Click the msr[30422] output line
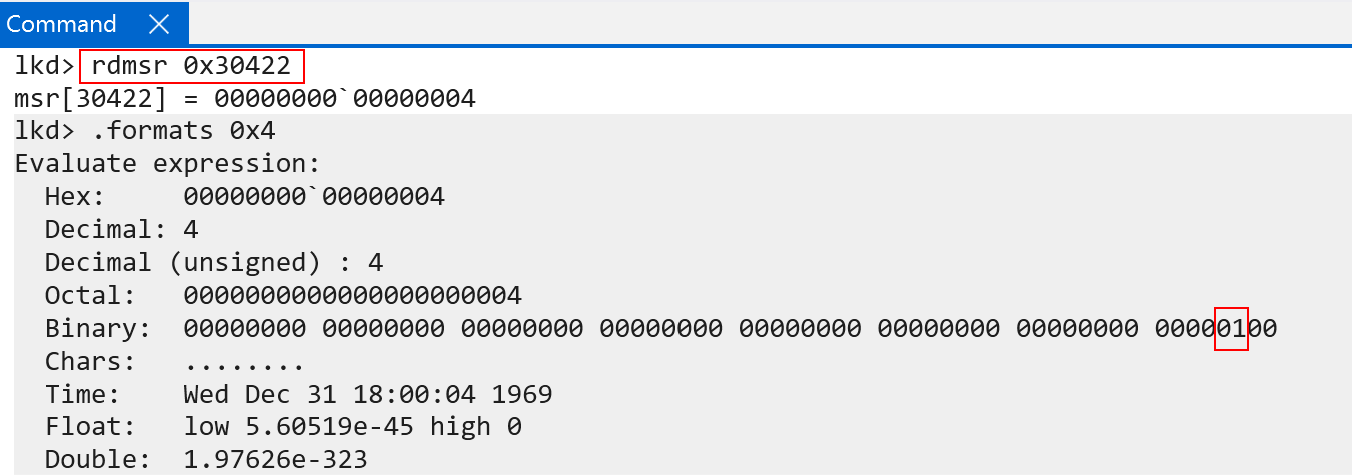1352x476 pixels. click(244, 99)
